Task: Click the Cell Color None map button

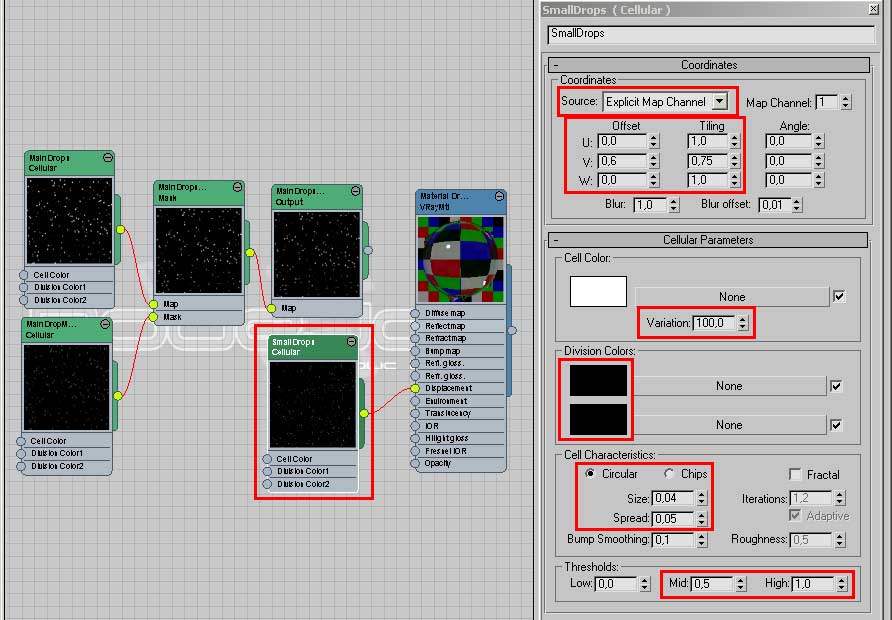Action: (x=732, y=297)
